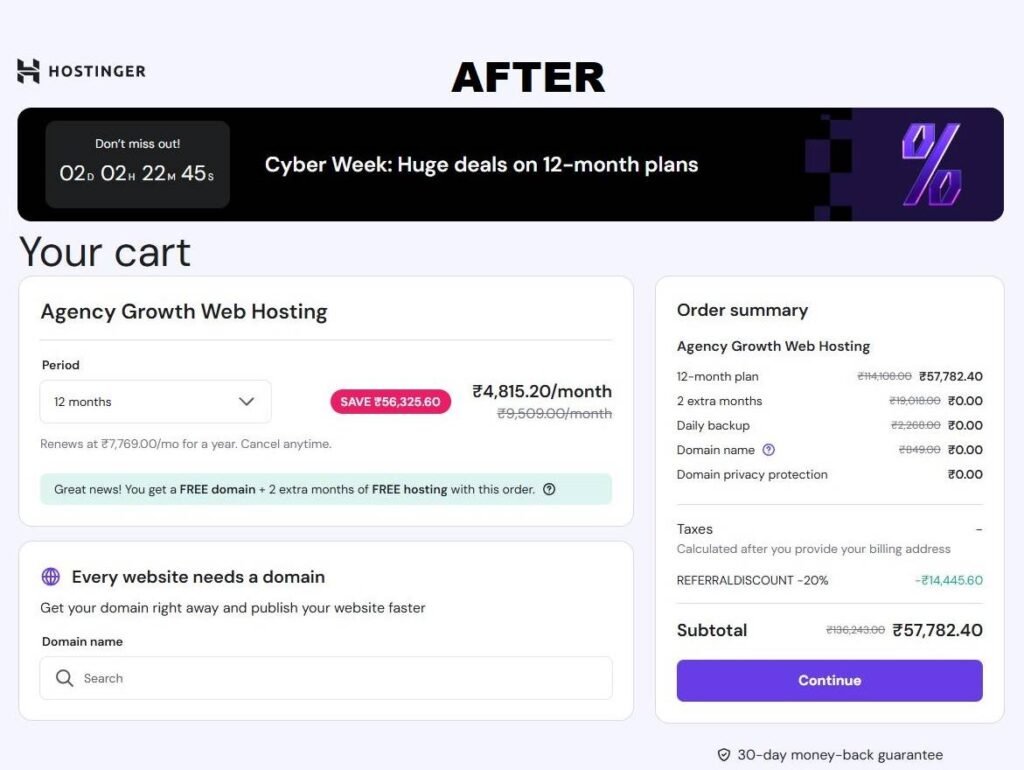Viewport: 1024px width, 770px height.
Task: Click the Agency Growth Web Hosting cart title
Action: (184, 311)
